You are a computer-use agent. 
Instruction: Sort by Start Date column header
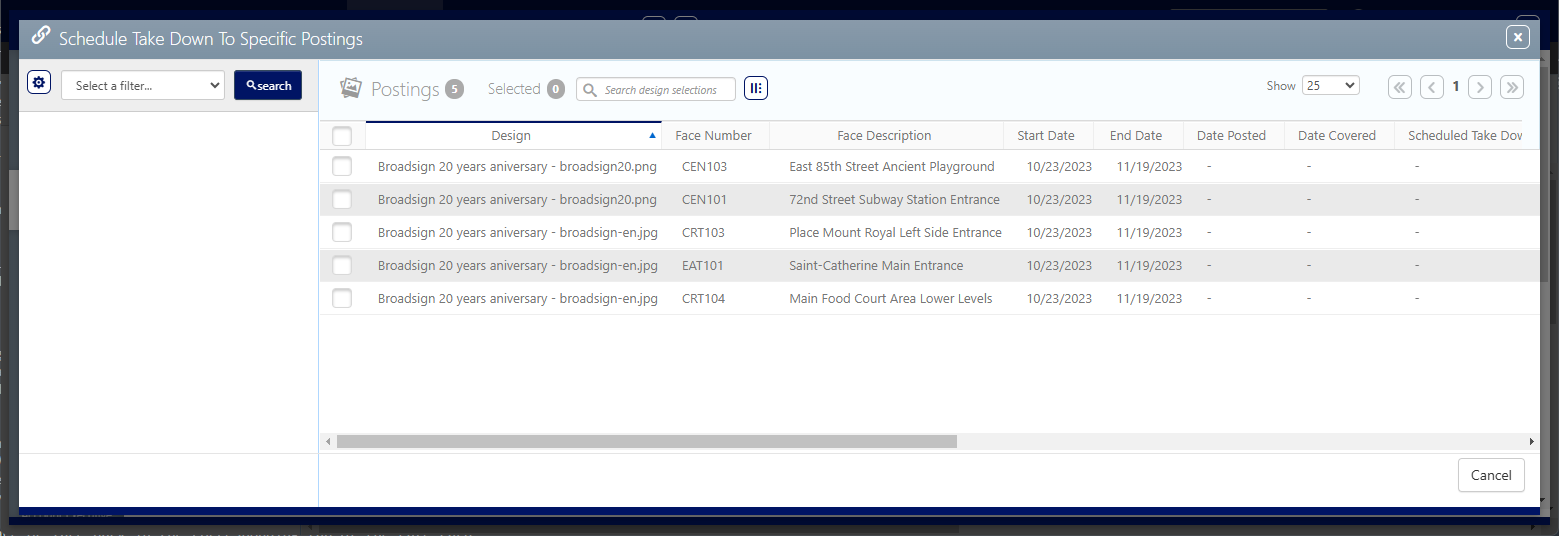click(x=1045, y=136)
